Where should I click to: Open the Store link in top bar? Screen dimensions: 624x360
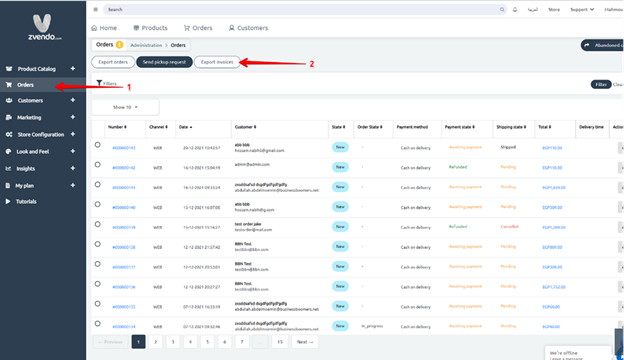click(x=554, y=10)
